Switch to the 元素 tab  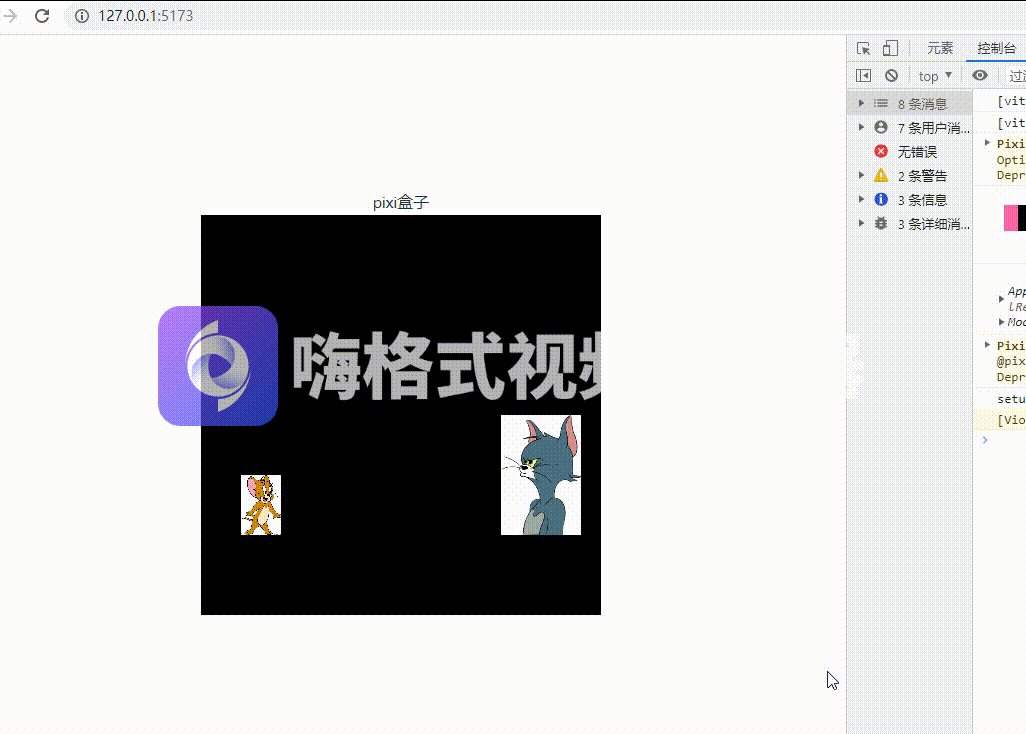(x=940, y=47)
